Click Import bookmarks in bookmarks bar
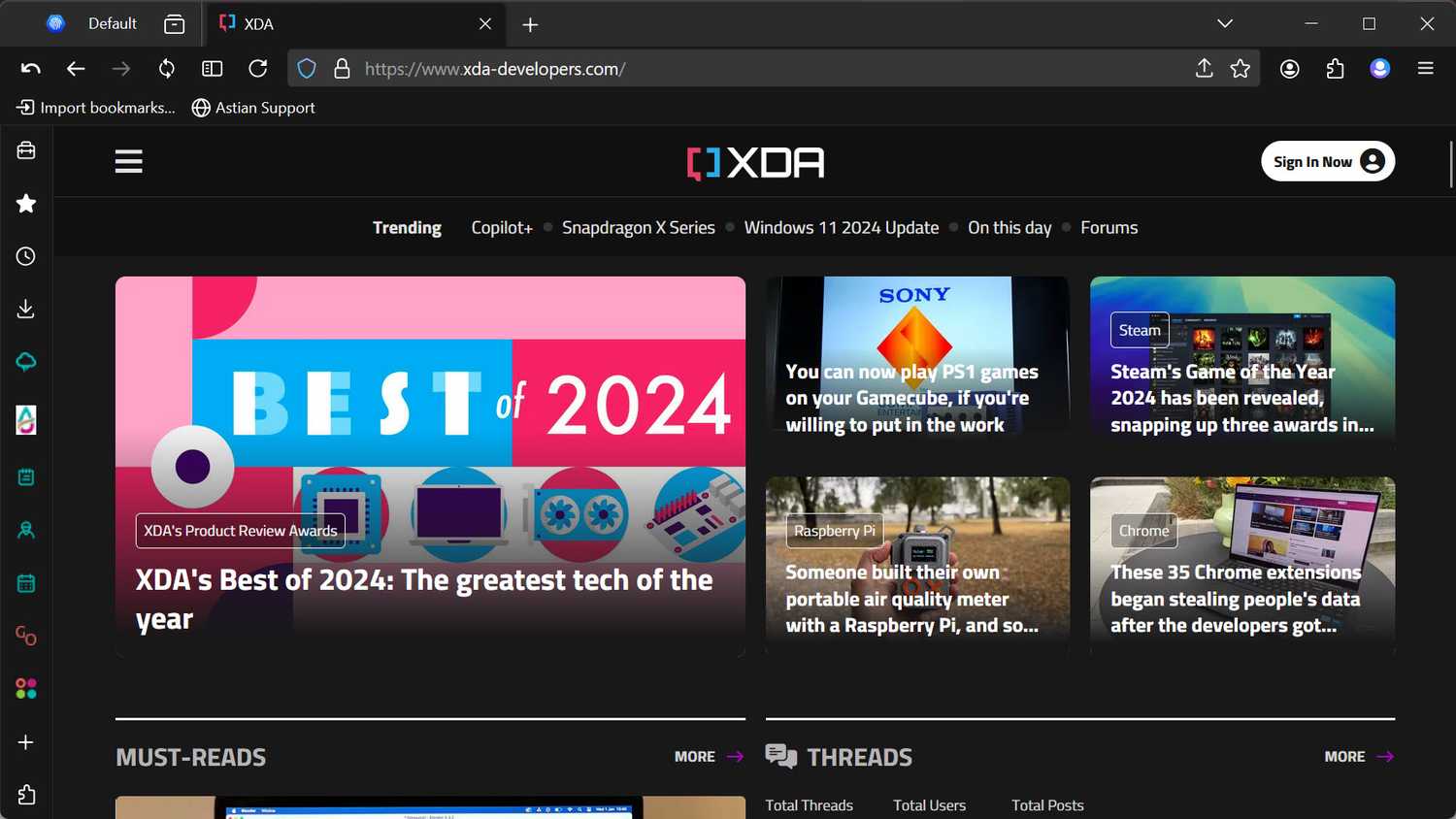 click(x=96, y=108)
